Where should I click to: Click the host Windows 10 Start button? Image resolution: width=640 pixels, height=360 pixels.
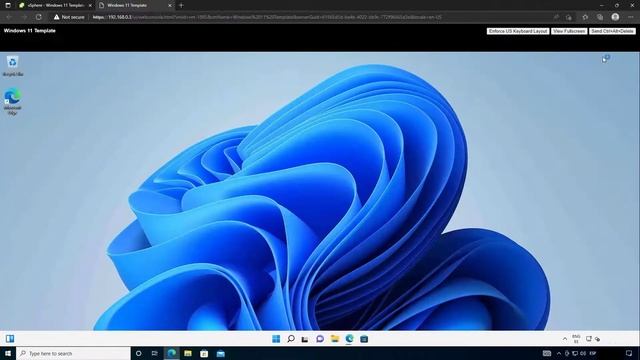tap(8, 353)
